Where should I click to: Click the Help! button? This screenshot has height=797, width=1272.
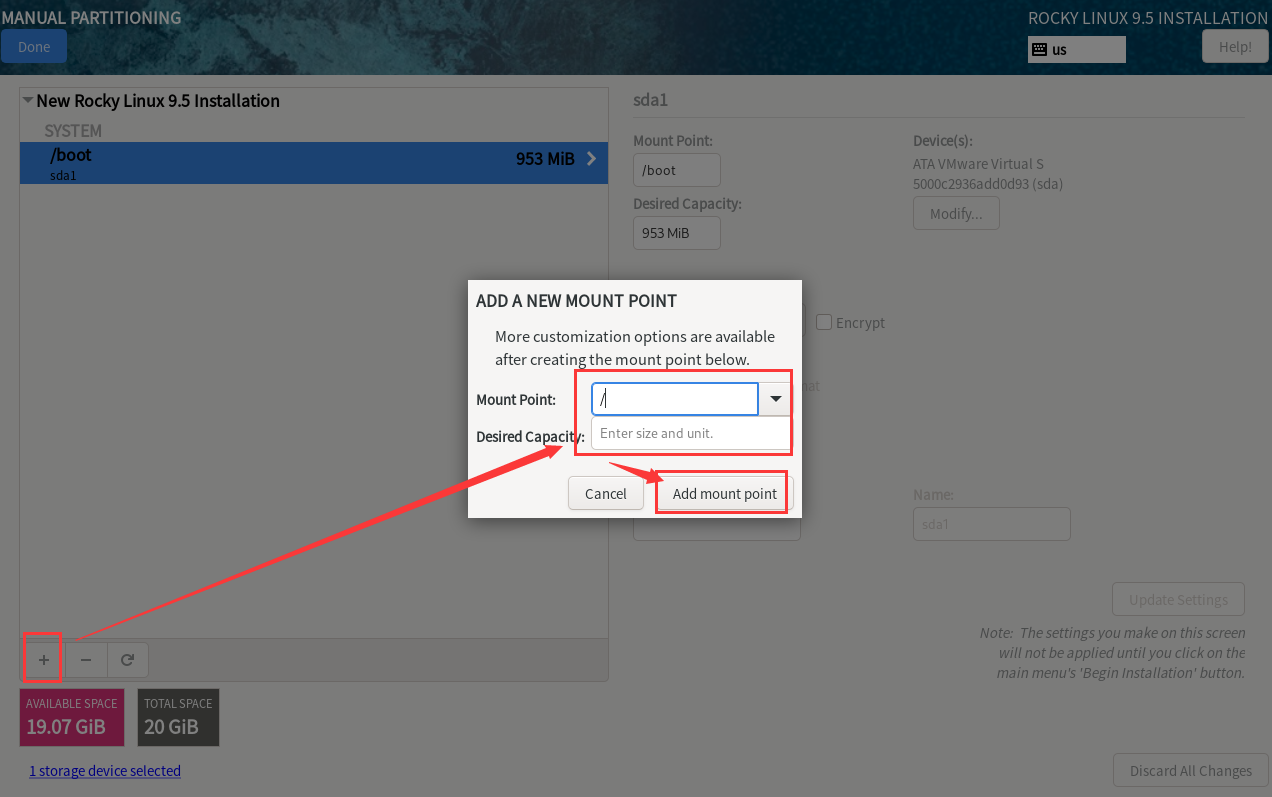point(1235,47)
